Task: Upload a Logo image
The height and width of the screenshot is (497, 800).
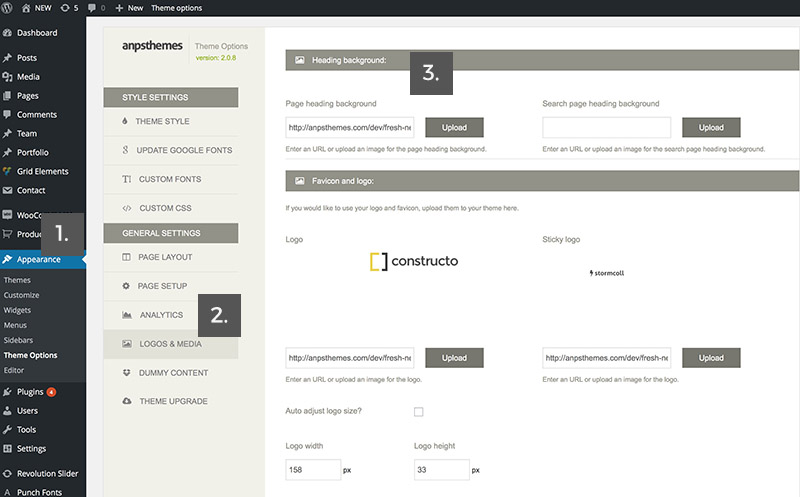Action: [x=454, y=358]
